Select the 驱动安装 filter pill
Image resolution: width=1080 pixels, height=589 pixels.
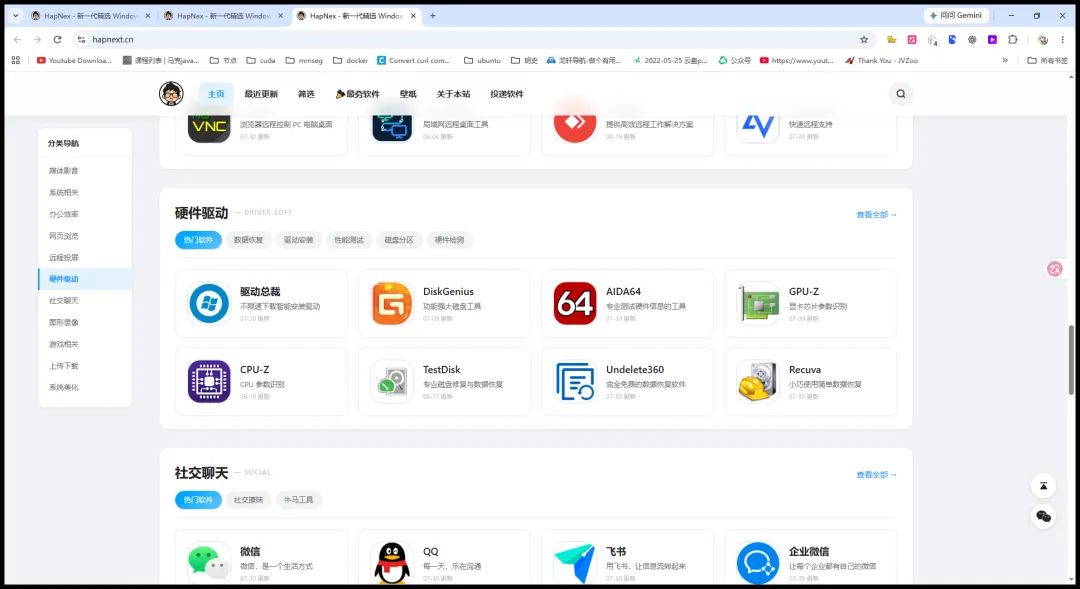298,240
